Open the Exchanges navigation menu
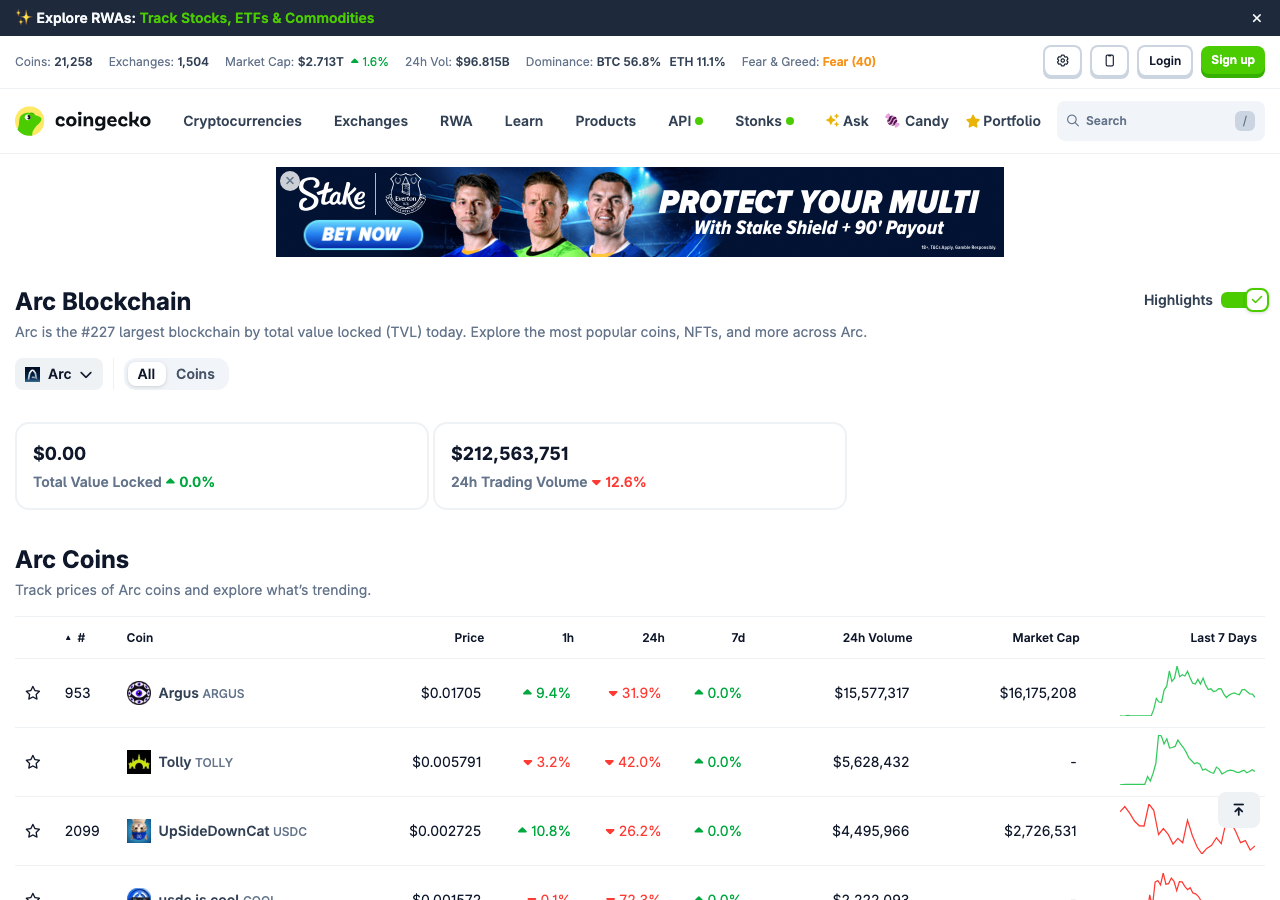Screen dimensions: 1280x900 pos(371,121)
